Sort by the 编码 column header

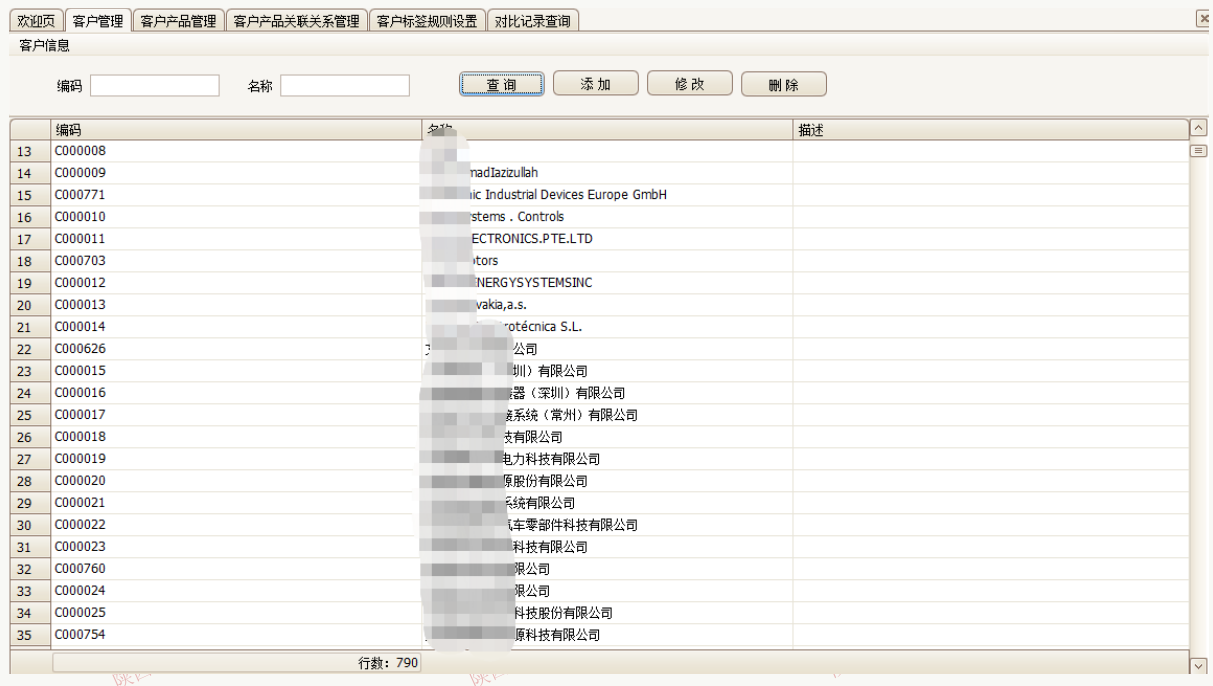[x=236, y=130]
